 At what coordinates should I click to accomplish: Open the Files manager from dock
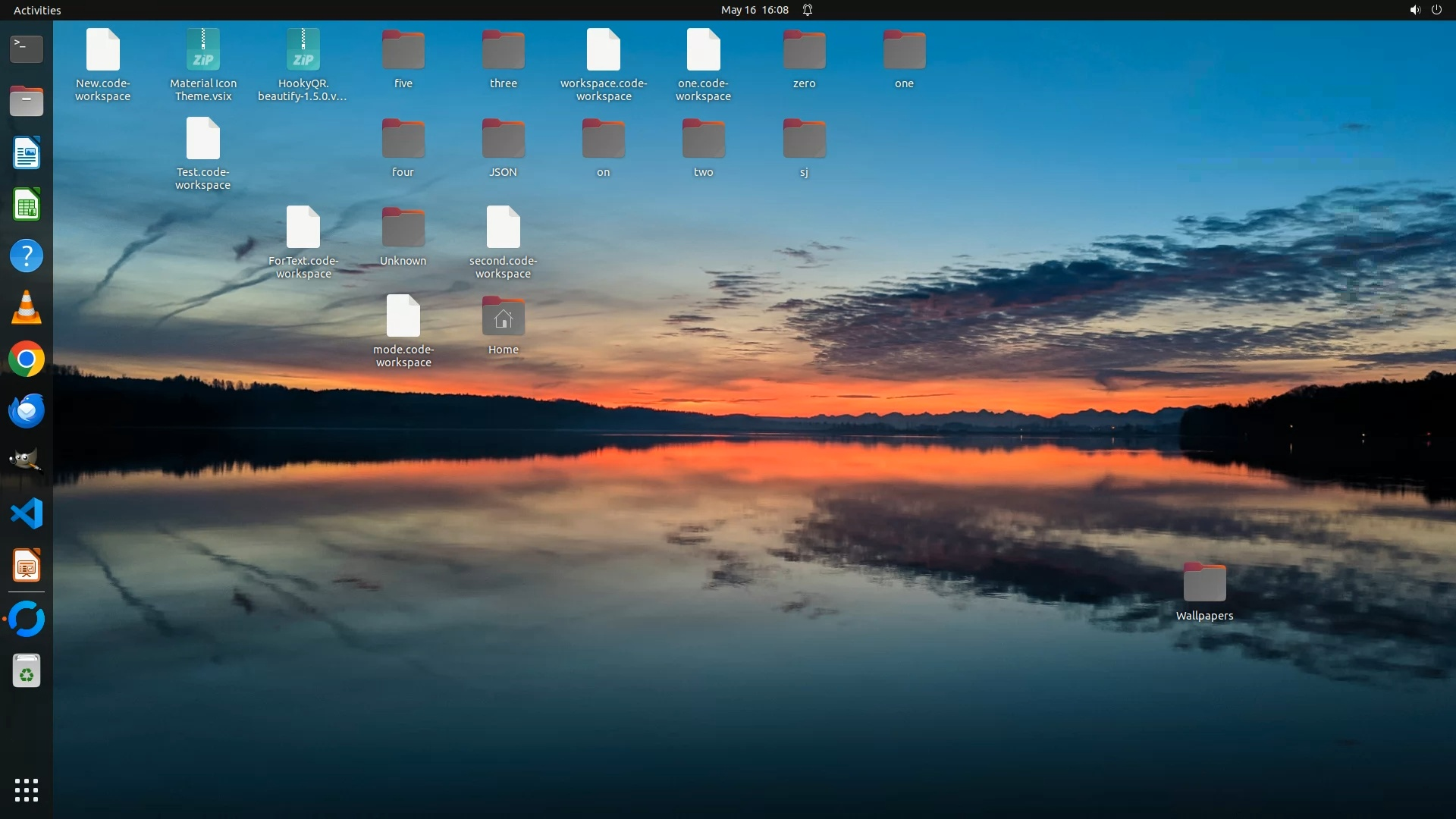coord(27,101)
